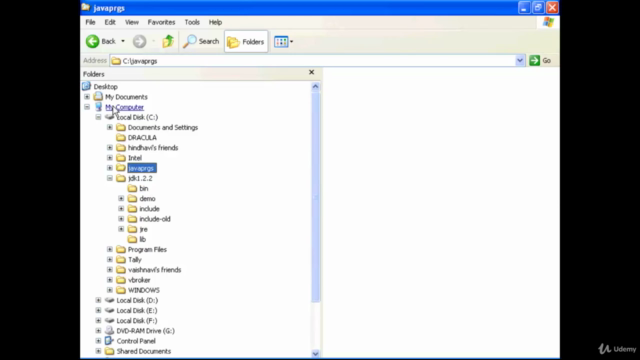Select the DRACULA folder icon
Screen dimensions: 640x360
(121, 138)
